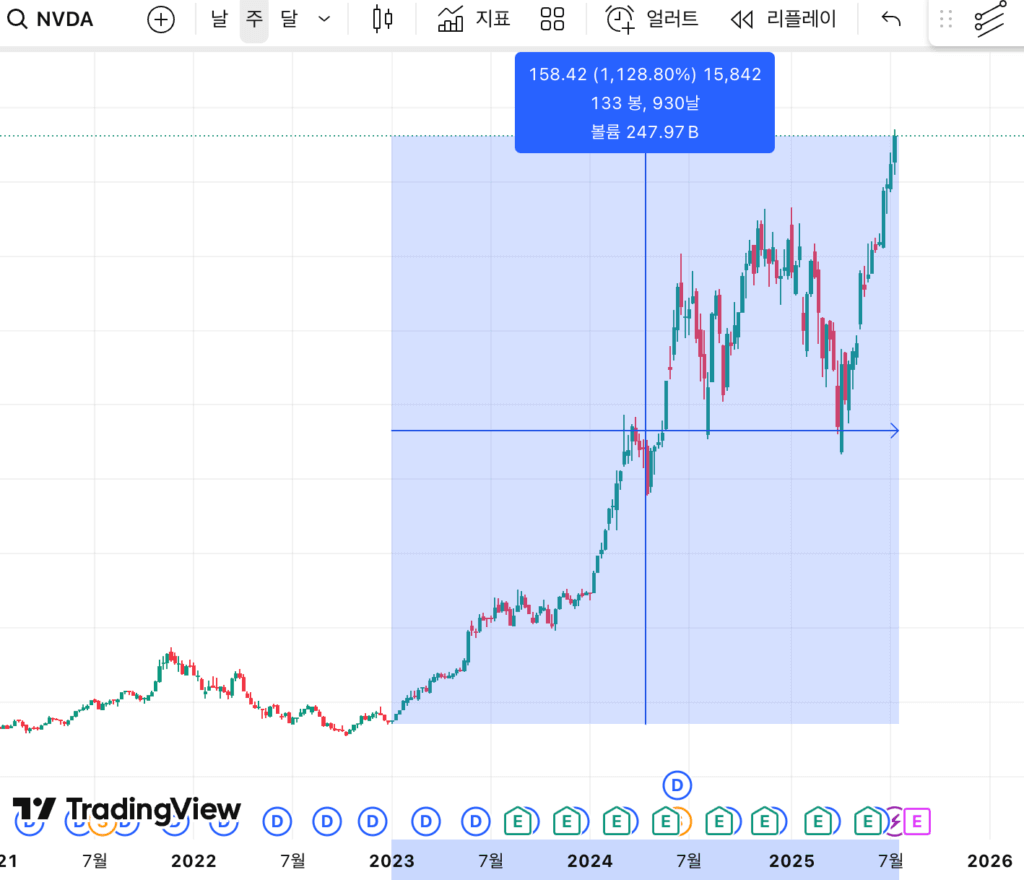Viewport: 1024px width, 880px height.
Task: Click the green E marker beside the lightning bolt
Action: [x=869, y=821]
